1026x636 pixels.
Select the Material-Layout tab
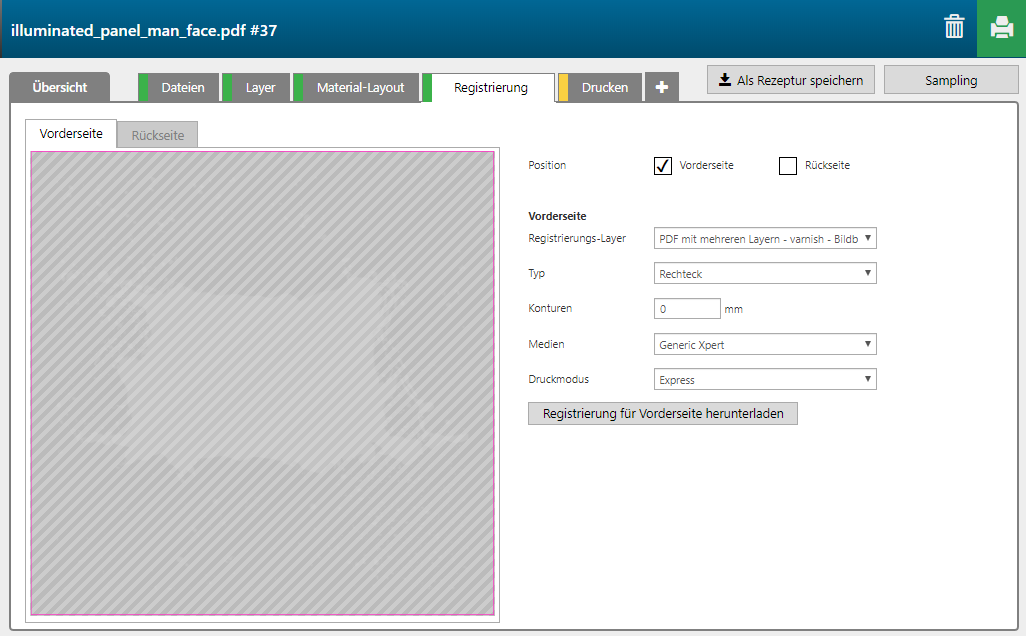[360, 87]
